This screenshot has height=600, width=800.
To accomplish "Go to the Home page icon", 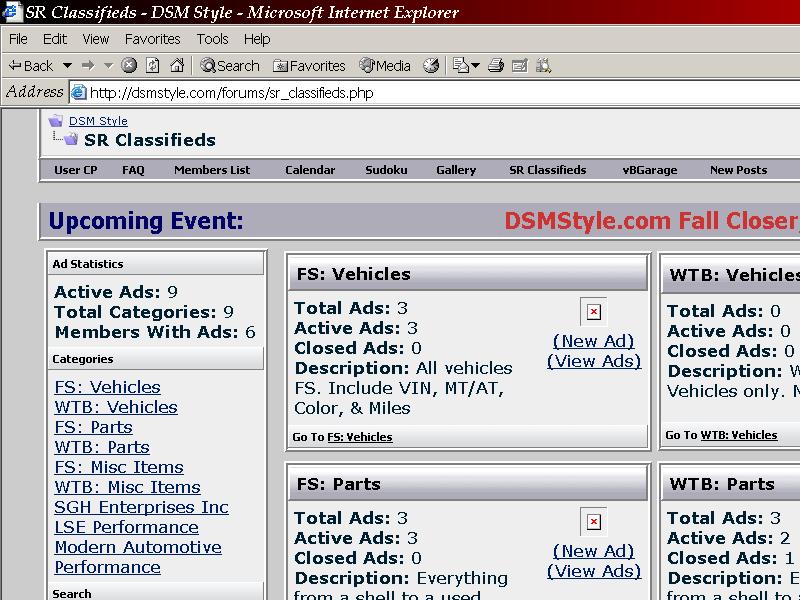I will point(177,66).
